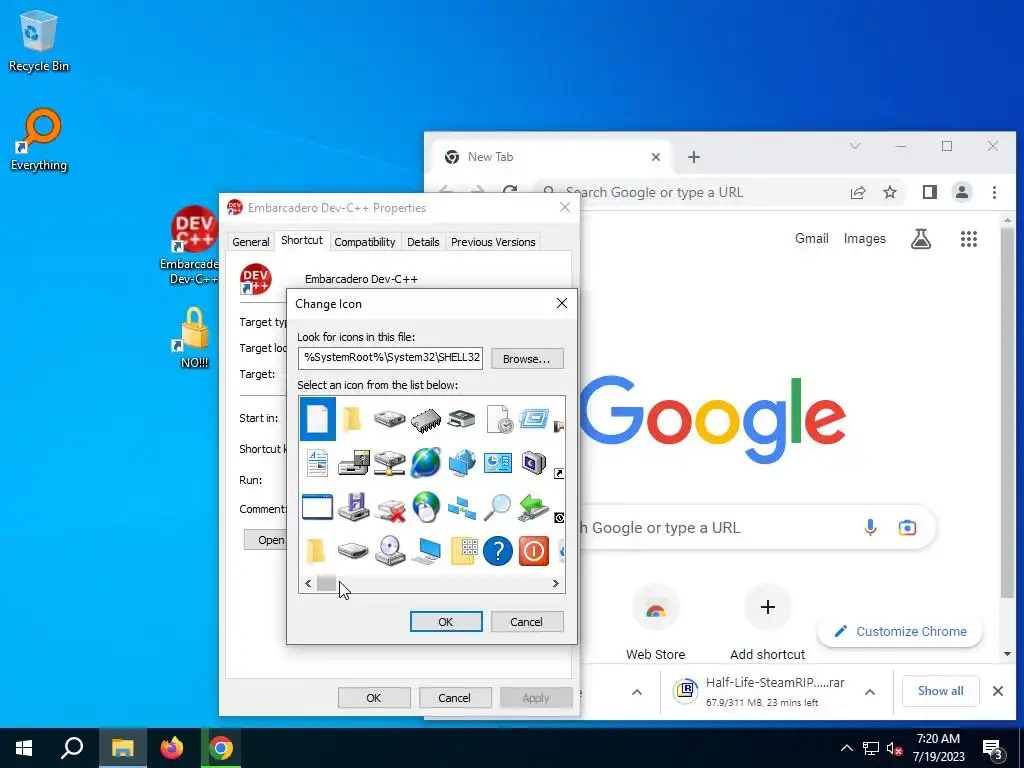Open the Everything desktop shortcut
Image resolution: width=1024 pixels, height=768 pixels.
pos(39,140)
